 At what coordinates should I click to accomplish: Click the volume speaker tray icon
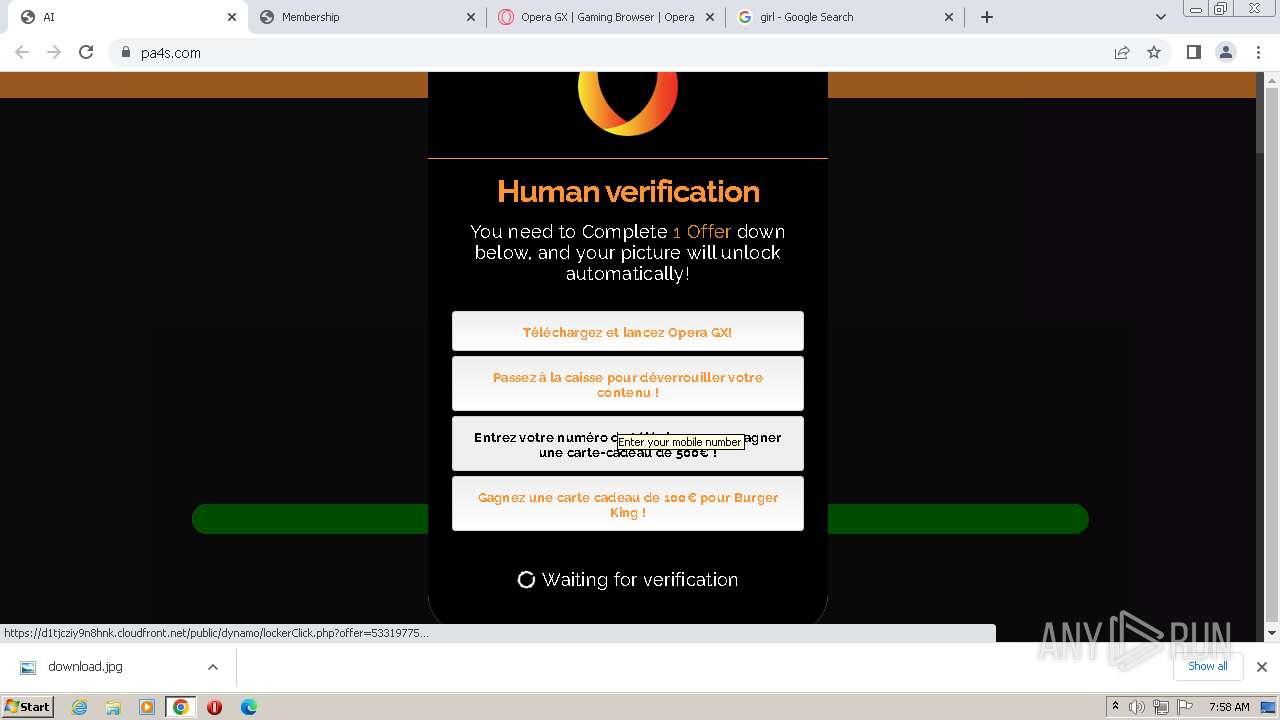[1137, 707]
